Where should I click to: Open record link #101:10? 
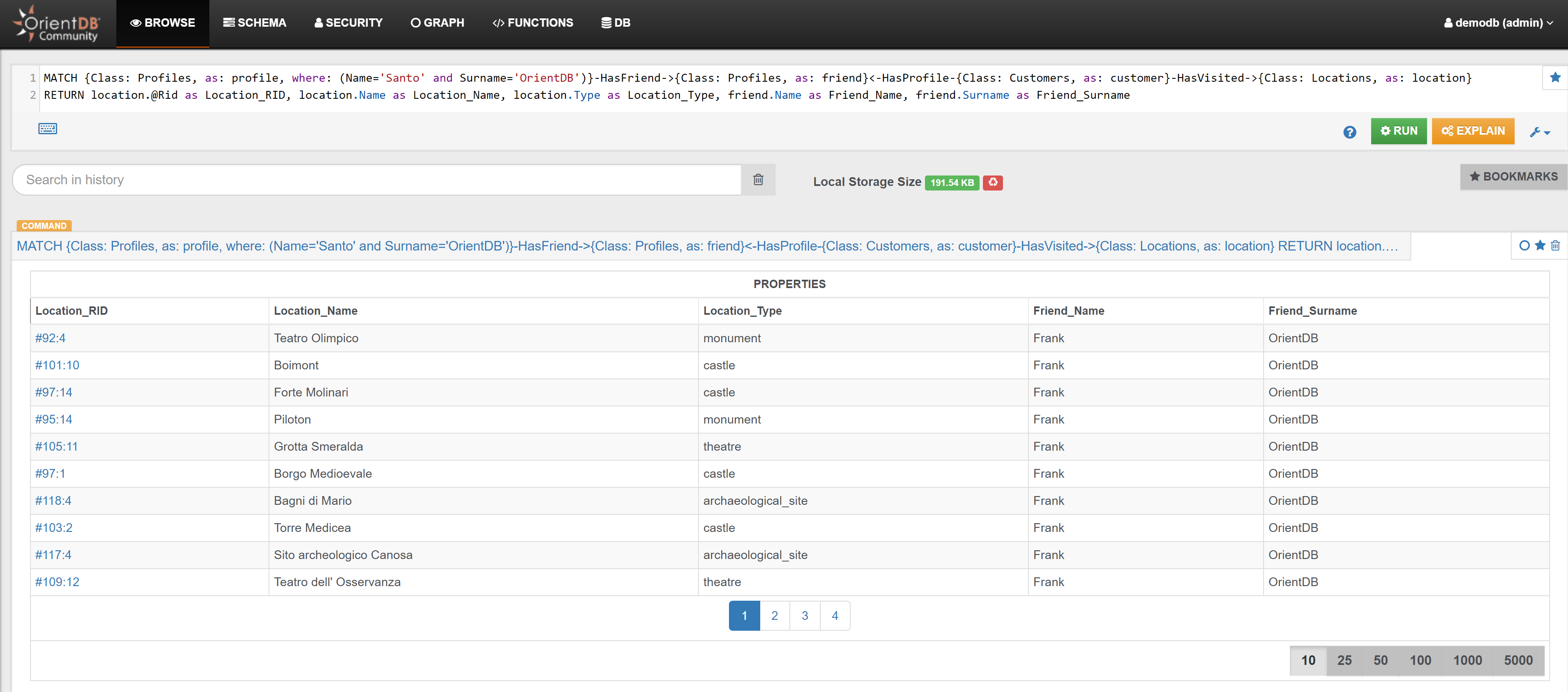tap(57, 365)
